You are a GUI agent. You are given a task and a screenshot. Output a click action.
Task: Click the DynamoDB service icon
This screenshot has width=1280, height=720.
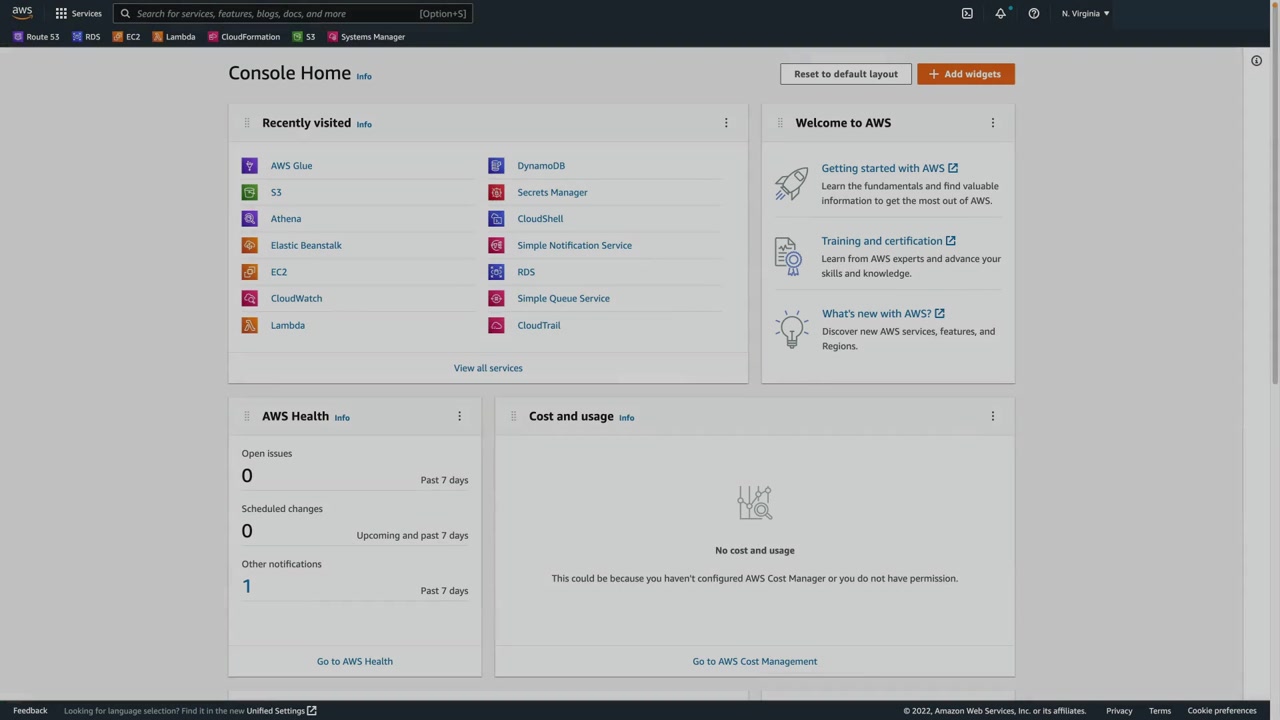pyautogui.click(x=496, y=166)
